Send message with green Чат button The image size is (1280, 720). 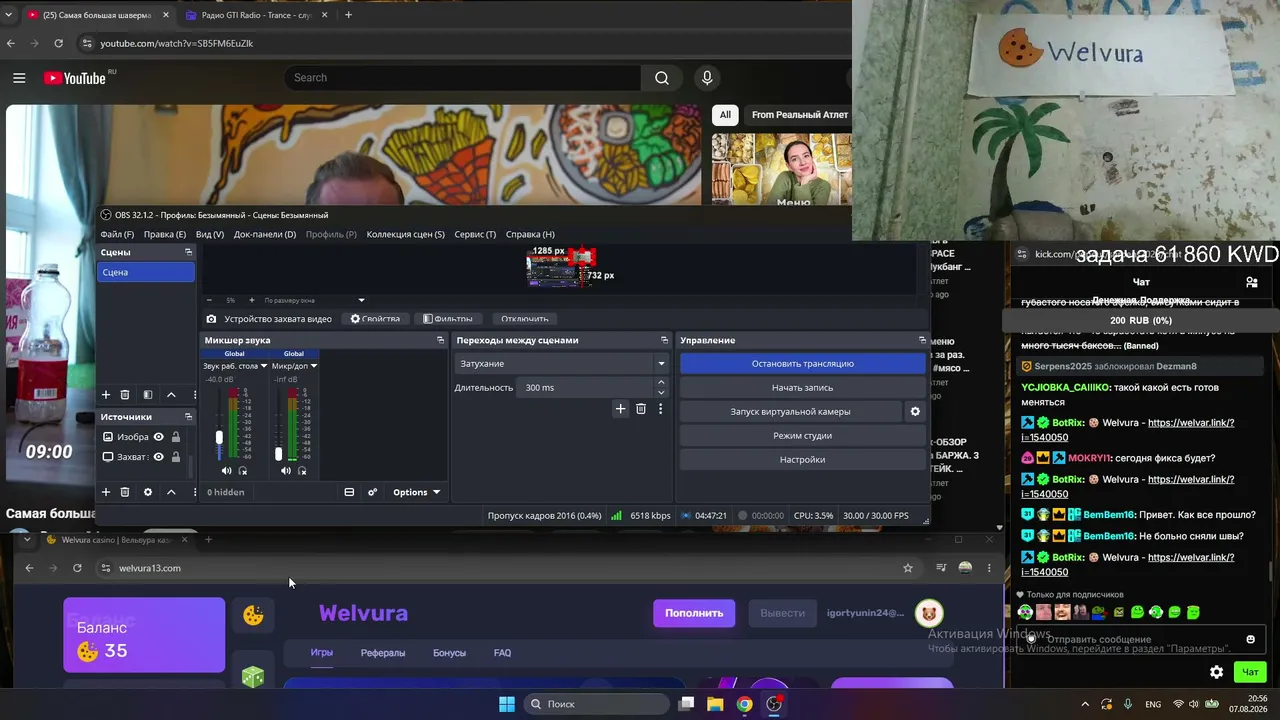point(1250,672)
